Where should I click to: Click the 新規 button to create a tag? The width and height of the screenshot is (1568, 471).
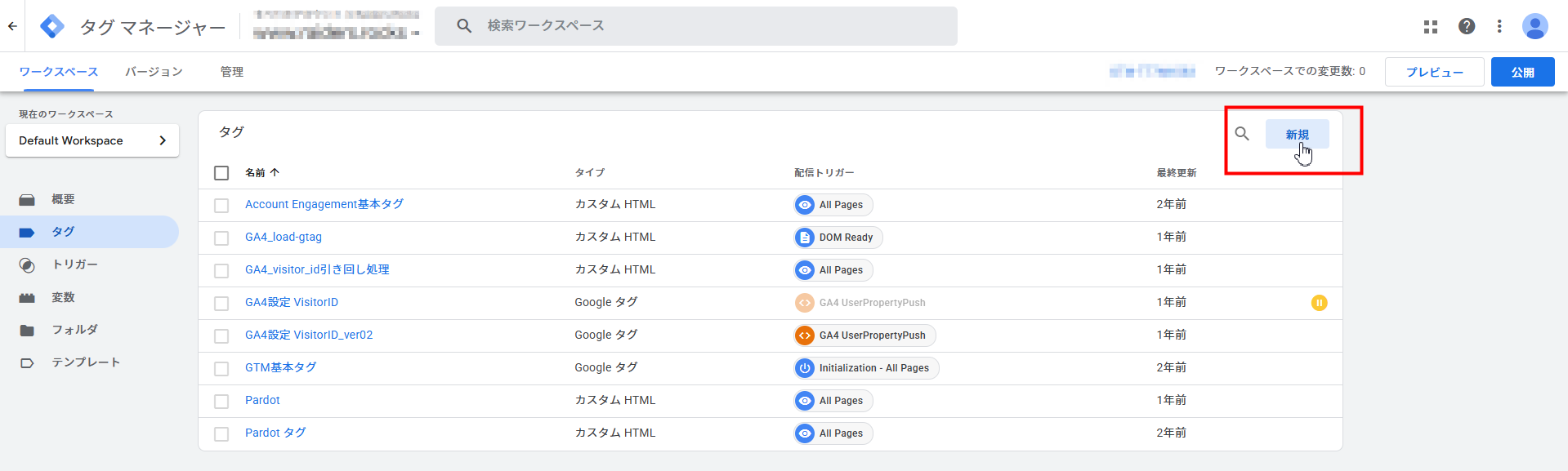pyautogui.click(x=1297, y=134)
